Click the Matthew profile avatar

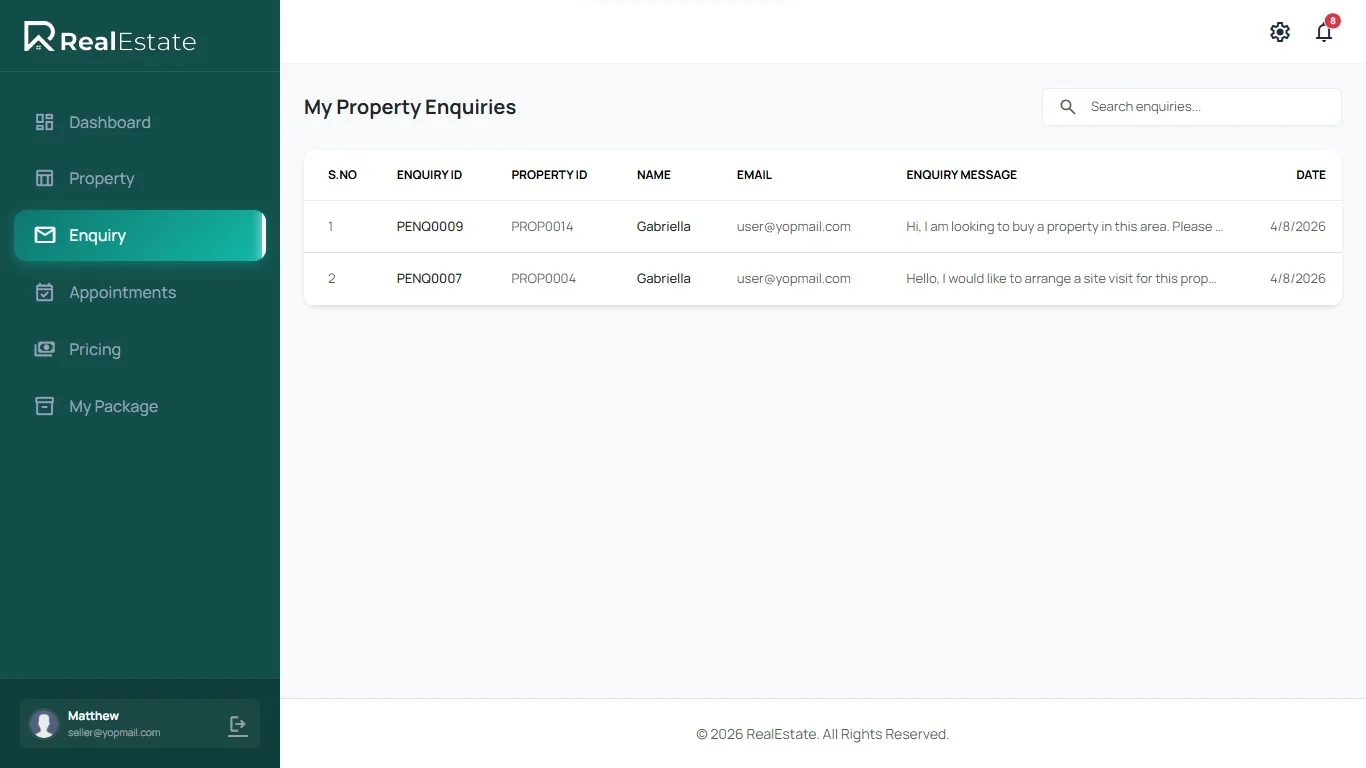click(44, 724)
